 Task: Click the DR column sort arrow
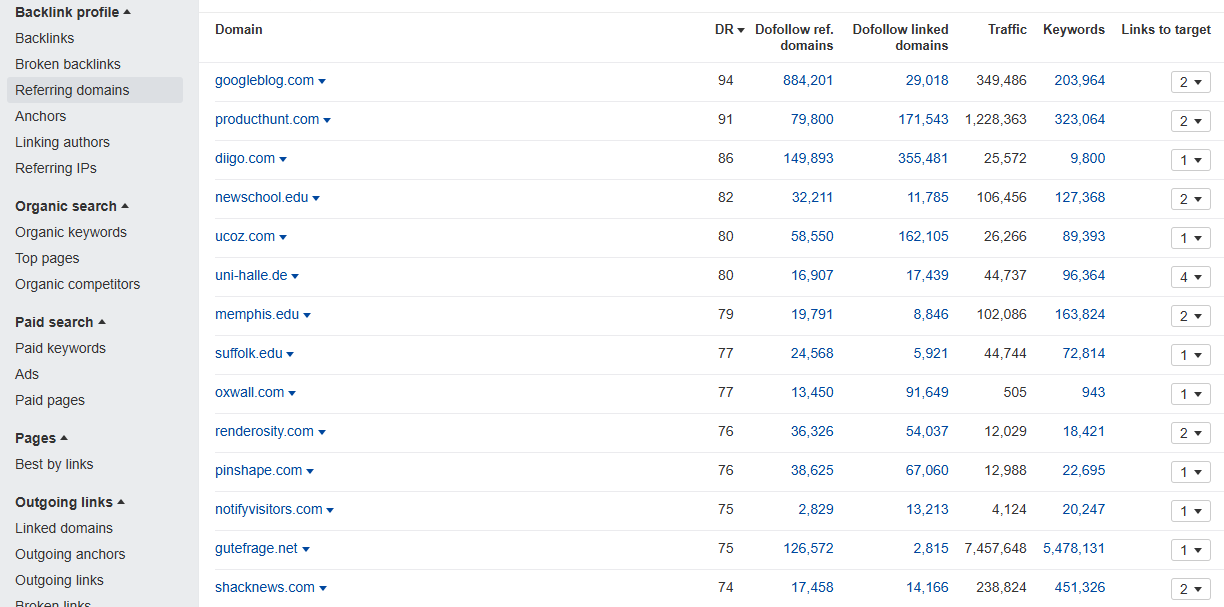(741, 30)
